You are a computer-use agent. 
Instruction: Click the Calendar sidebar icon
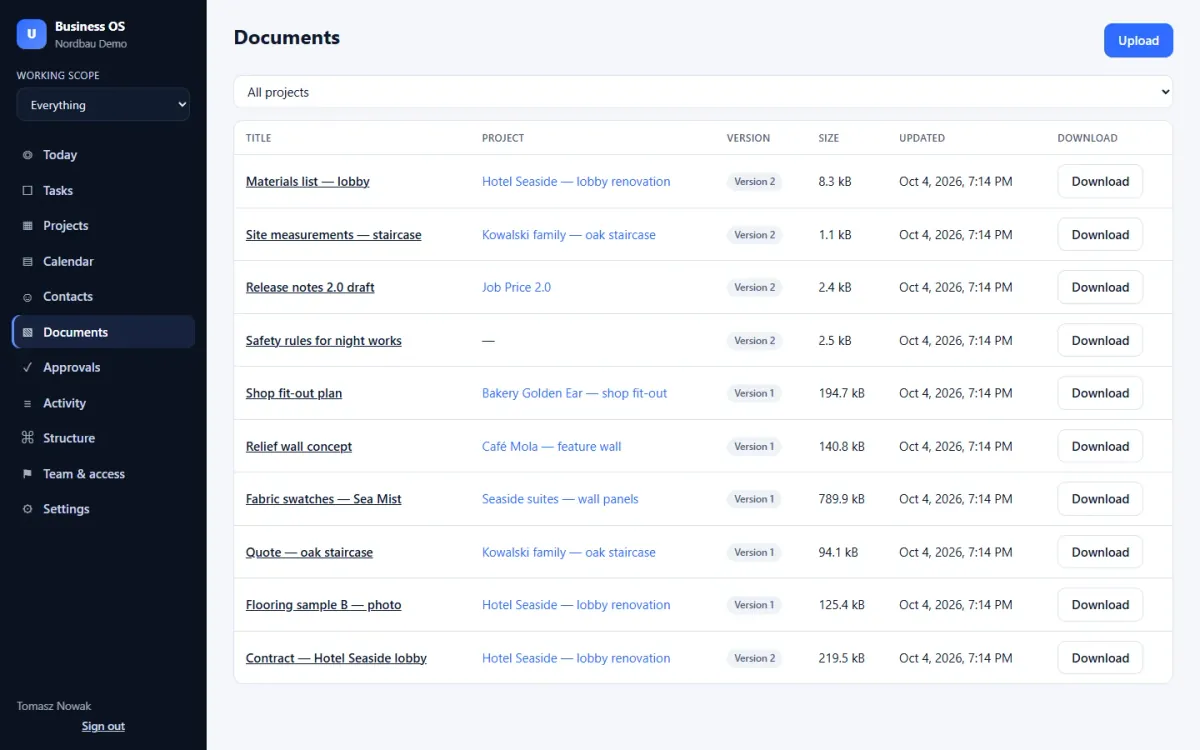coord(27,261)
